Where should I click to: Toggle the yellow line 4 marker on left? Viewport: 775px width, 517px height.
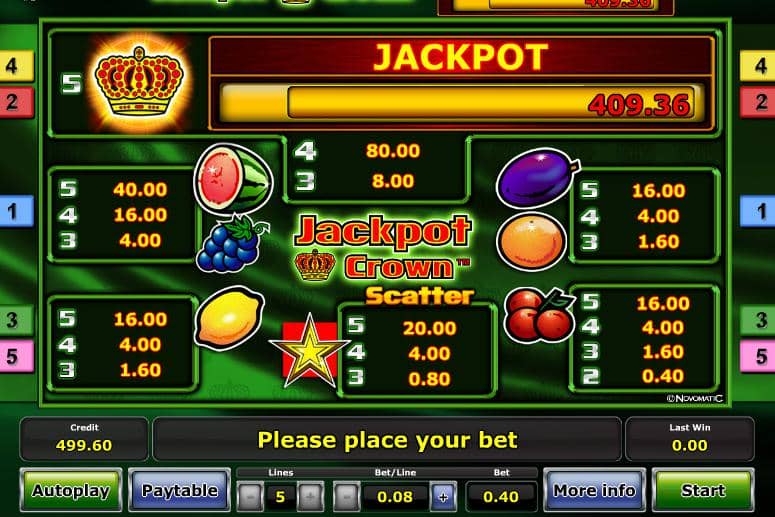pos(16,66)
